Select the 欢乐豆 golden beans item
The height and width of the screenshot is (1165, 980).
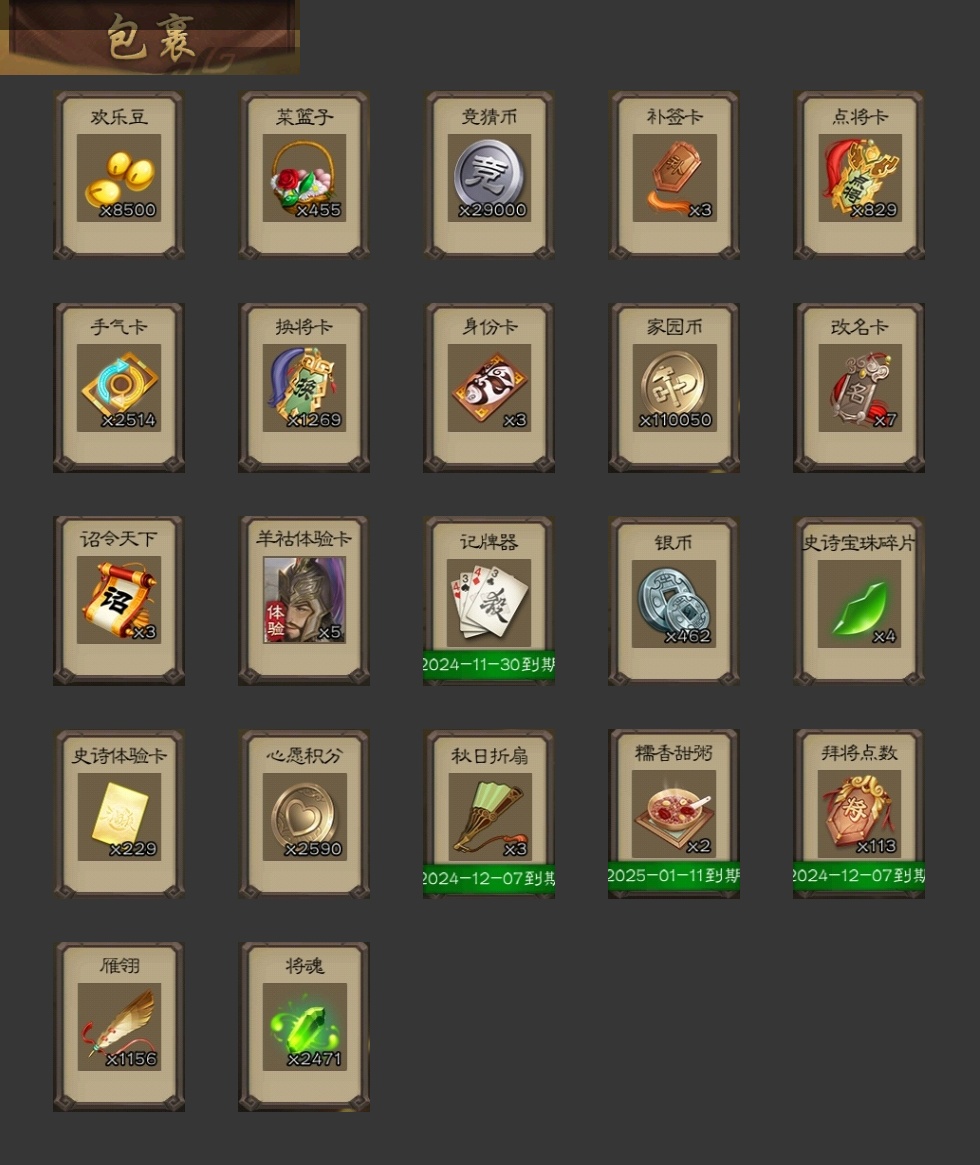[x=119, y=175]
